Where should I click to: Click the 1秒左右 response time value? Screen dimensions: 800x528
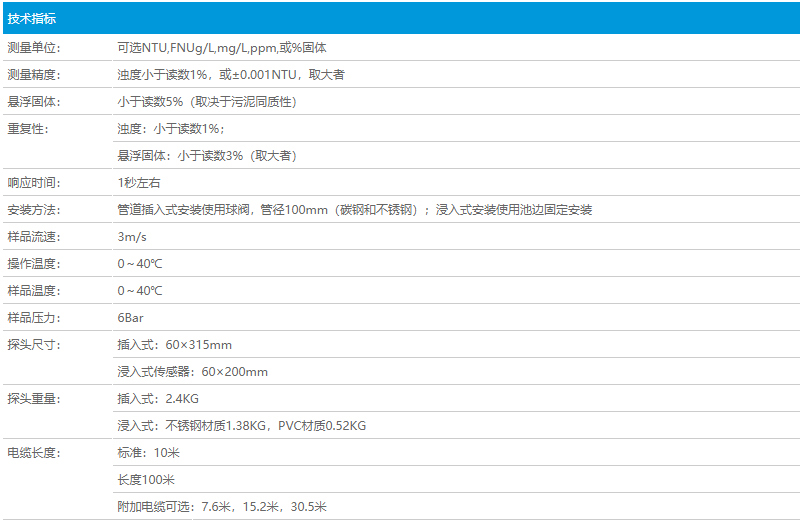point(138,183)
